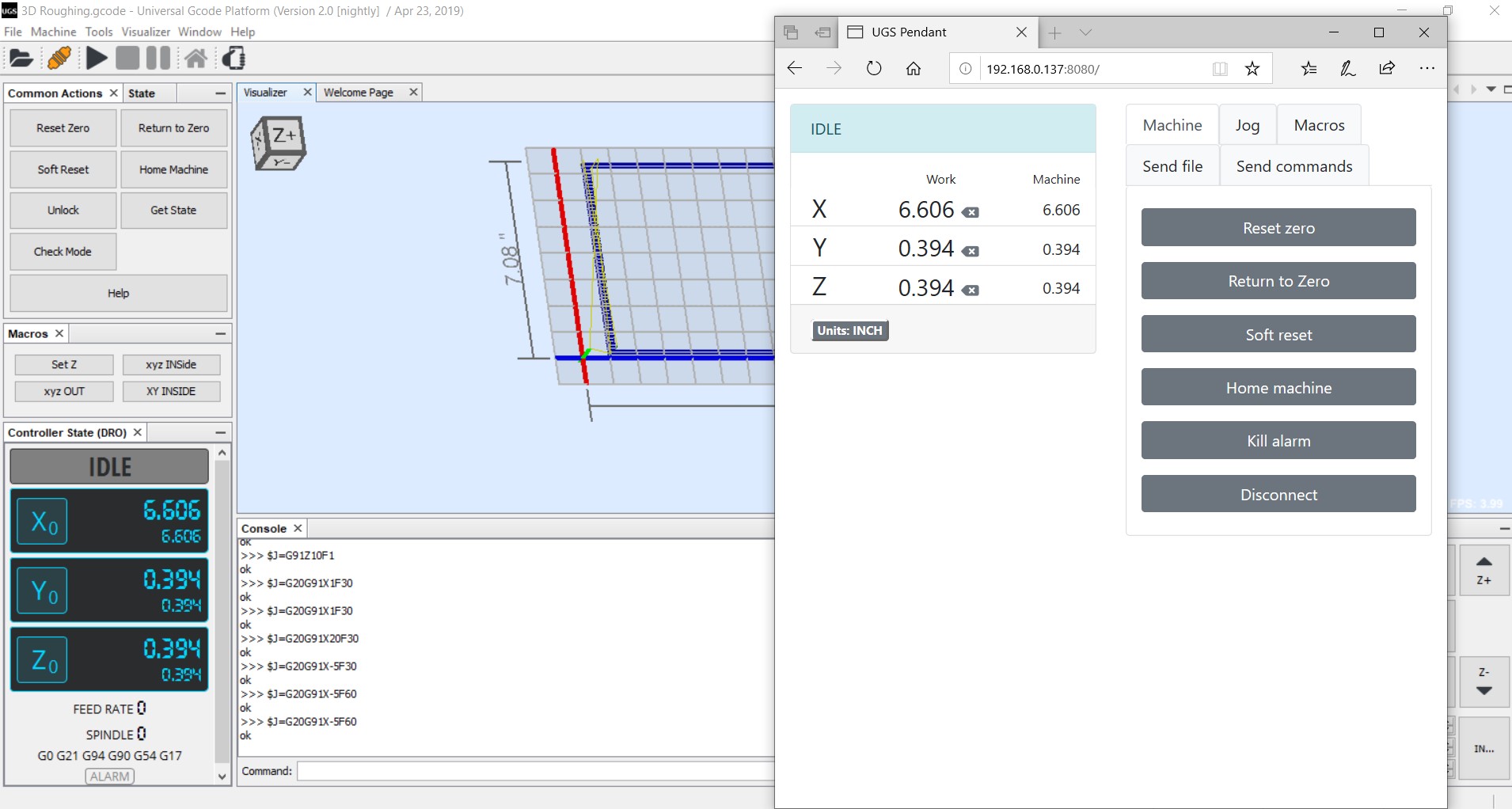Click the set tabs aside icon
This screenshot has width=1512, height=809.
[x=822, y=32]
